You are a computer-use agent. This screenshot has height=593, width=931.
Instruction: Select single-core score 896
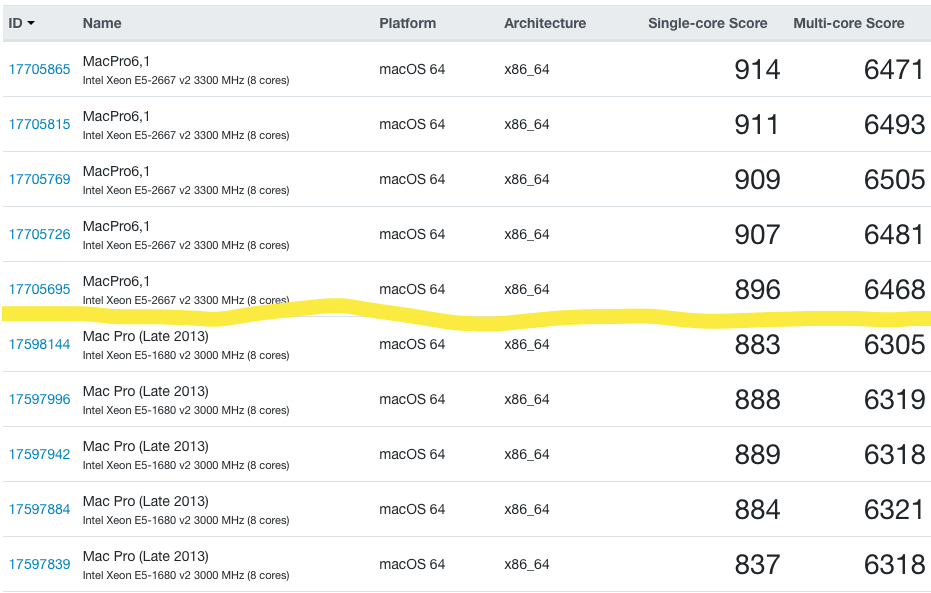tap(757, 290)
